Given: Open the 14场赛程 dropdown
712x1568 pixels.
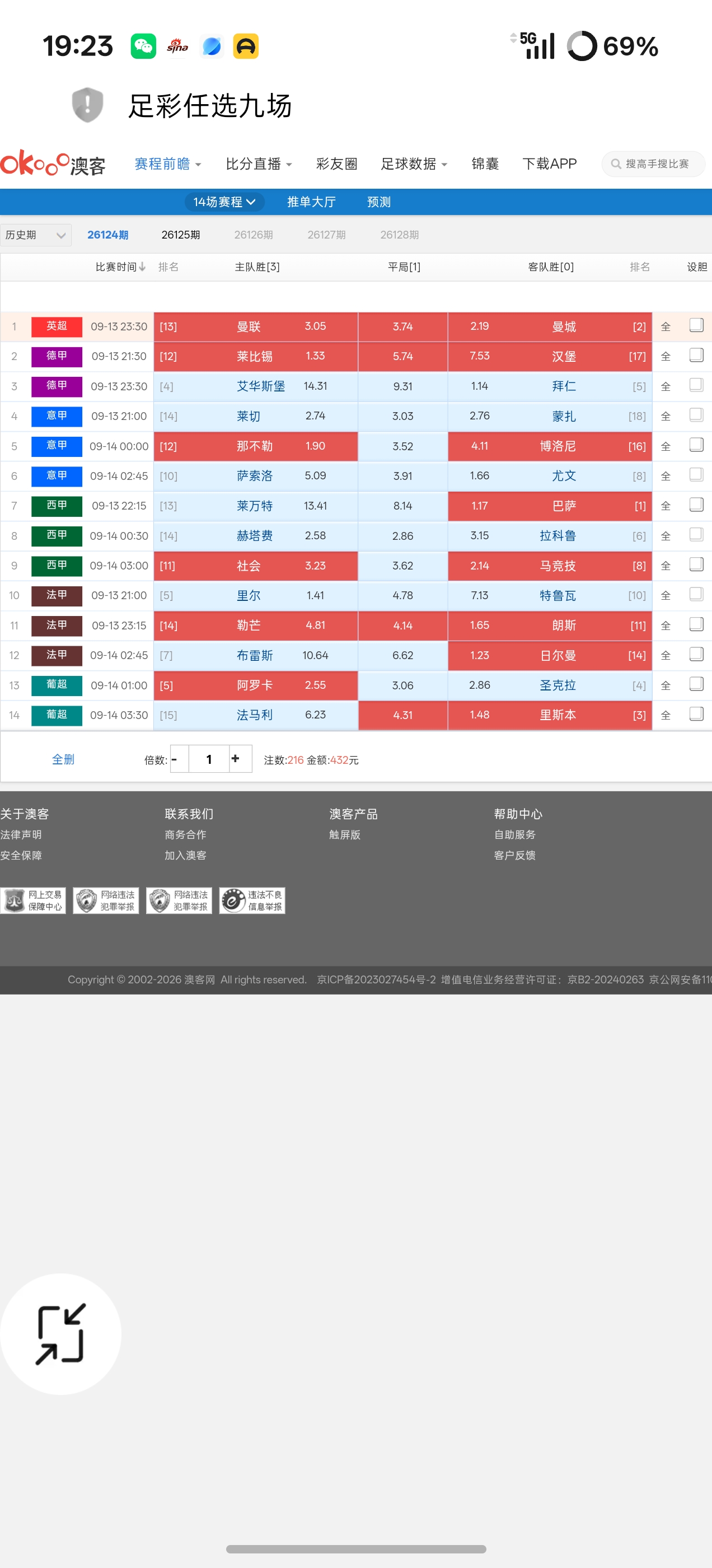Looking at the screenshot, I should (x=224, y=202).
